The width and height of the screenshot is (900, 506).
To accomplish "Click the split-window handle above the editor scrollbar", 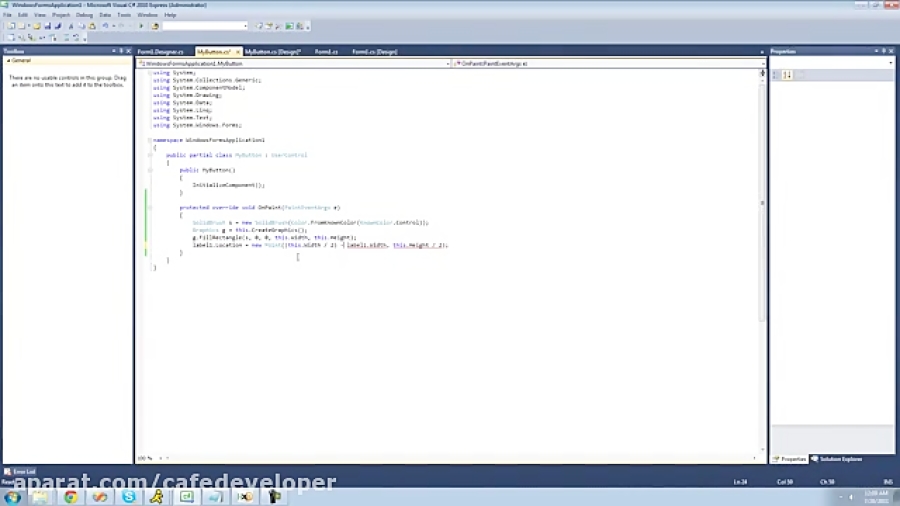I will (762, 72).
